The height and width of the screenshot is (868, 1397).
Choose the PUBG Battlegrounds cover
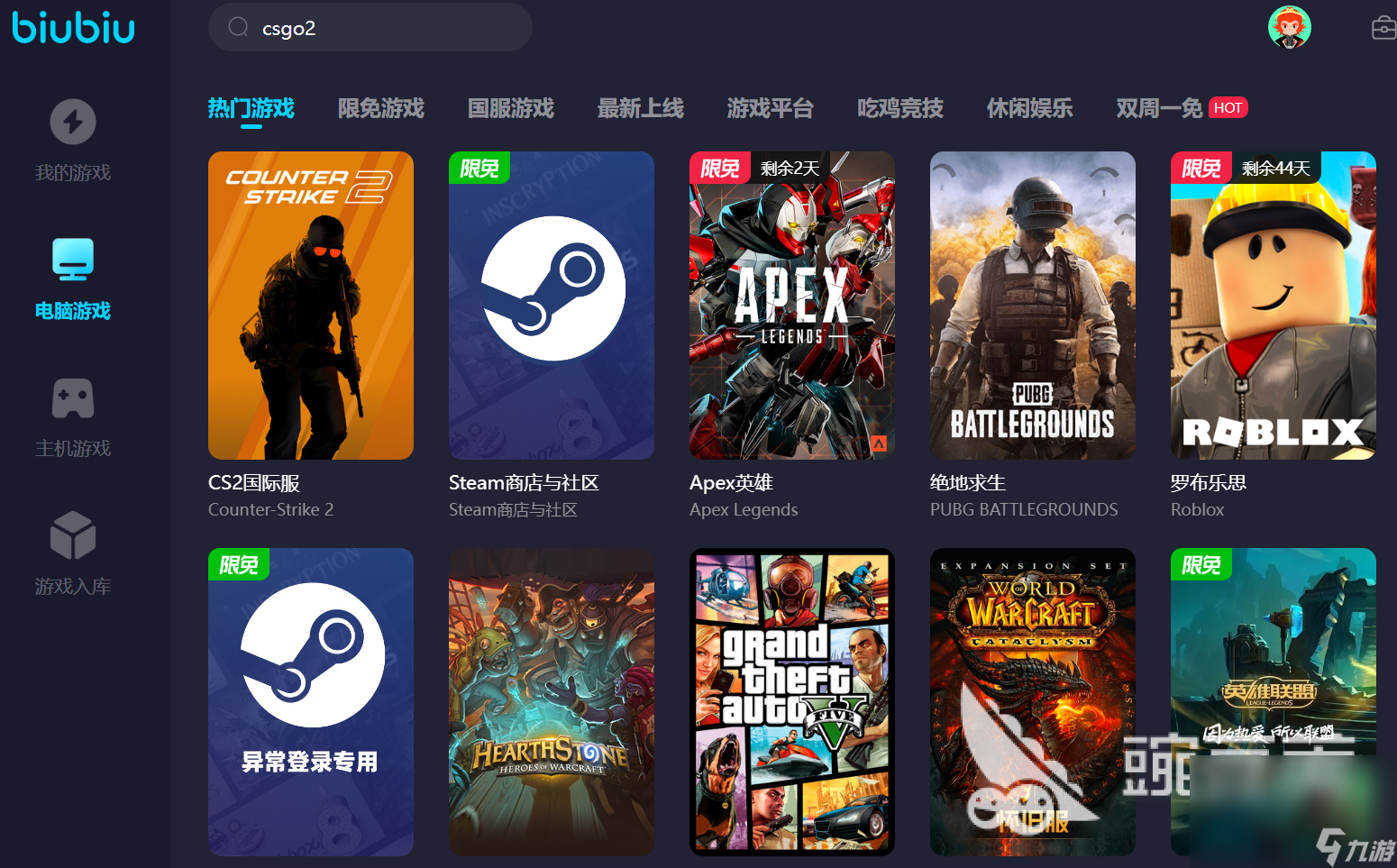tap(1032, 306)
